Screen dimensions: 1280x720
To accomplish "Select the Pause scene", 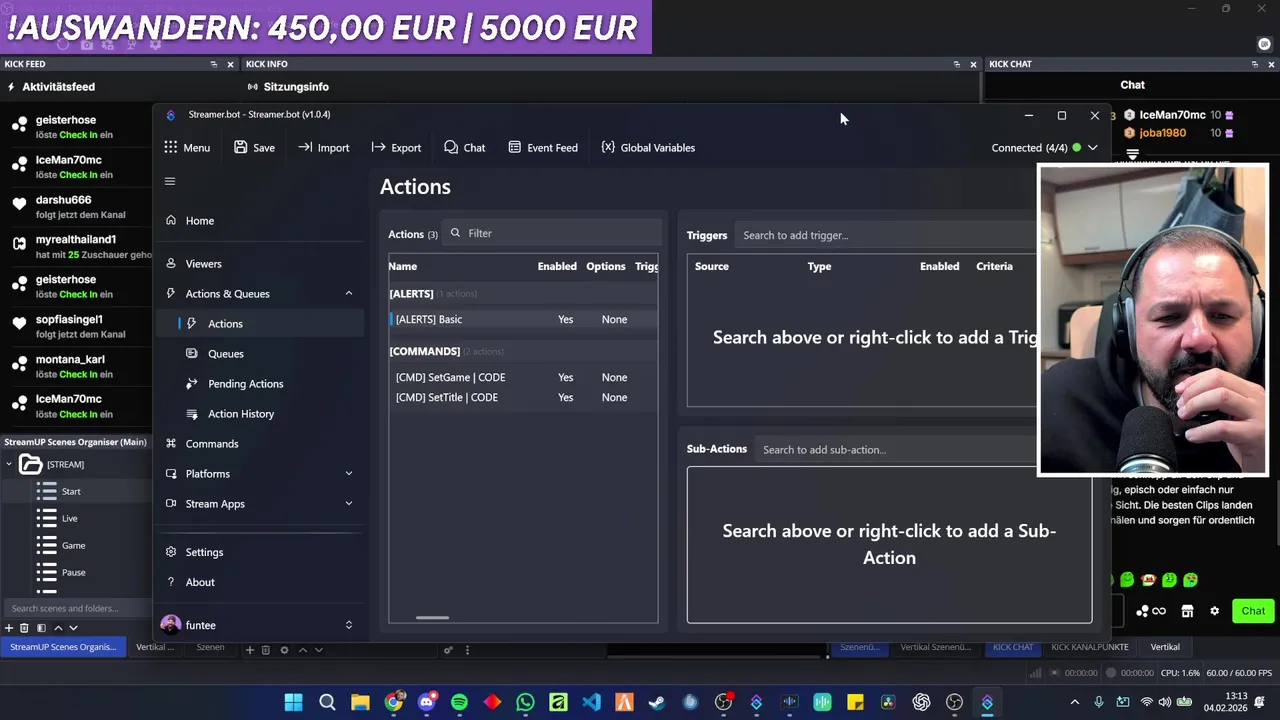I will coord(73,572).
